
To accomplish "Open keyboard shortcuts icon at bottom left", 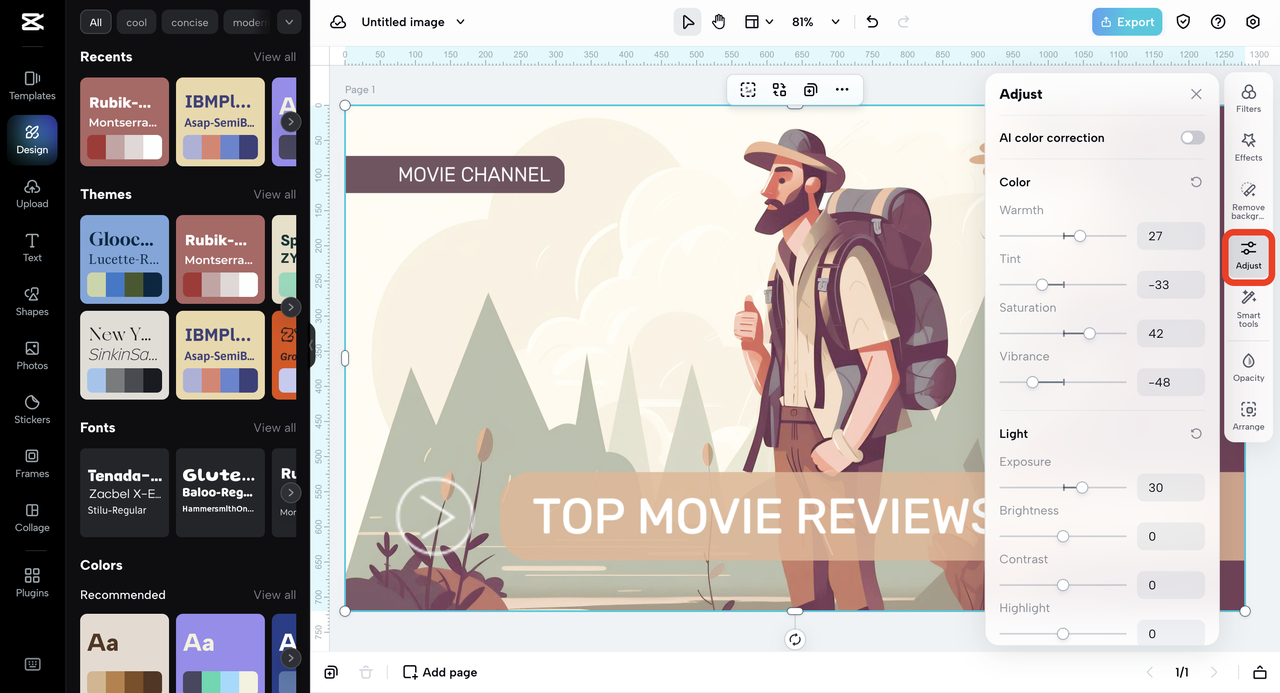I will [32, 665].
